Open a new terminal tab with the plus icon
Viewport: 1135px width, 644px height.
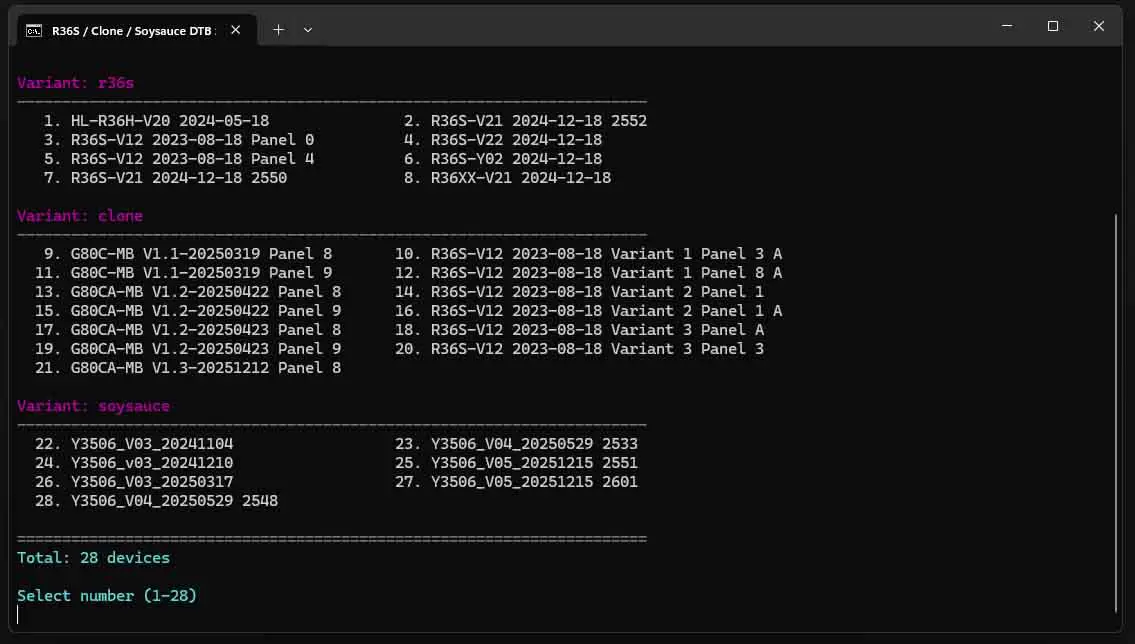[278, 29]
